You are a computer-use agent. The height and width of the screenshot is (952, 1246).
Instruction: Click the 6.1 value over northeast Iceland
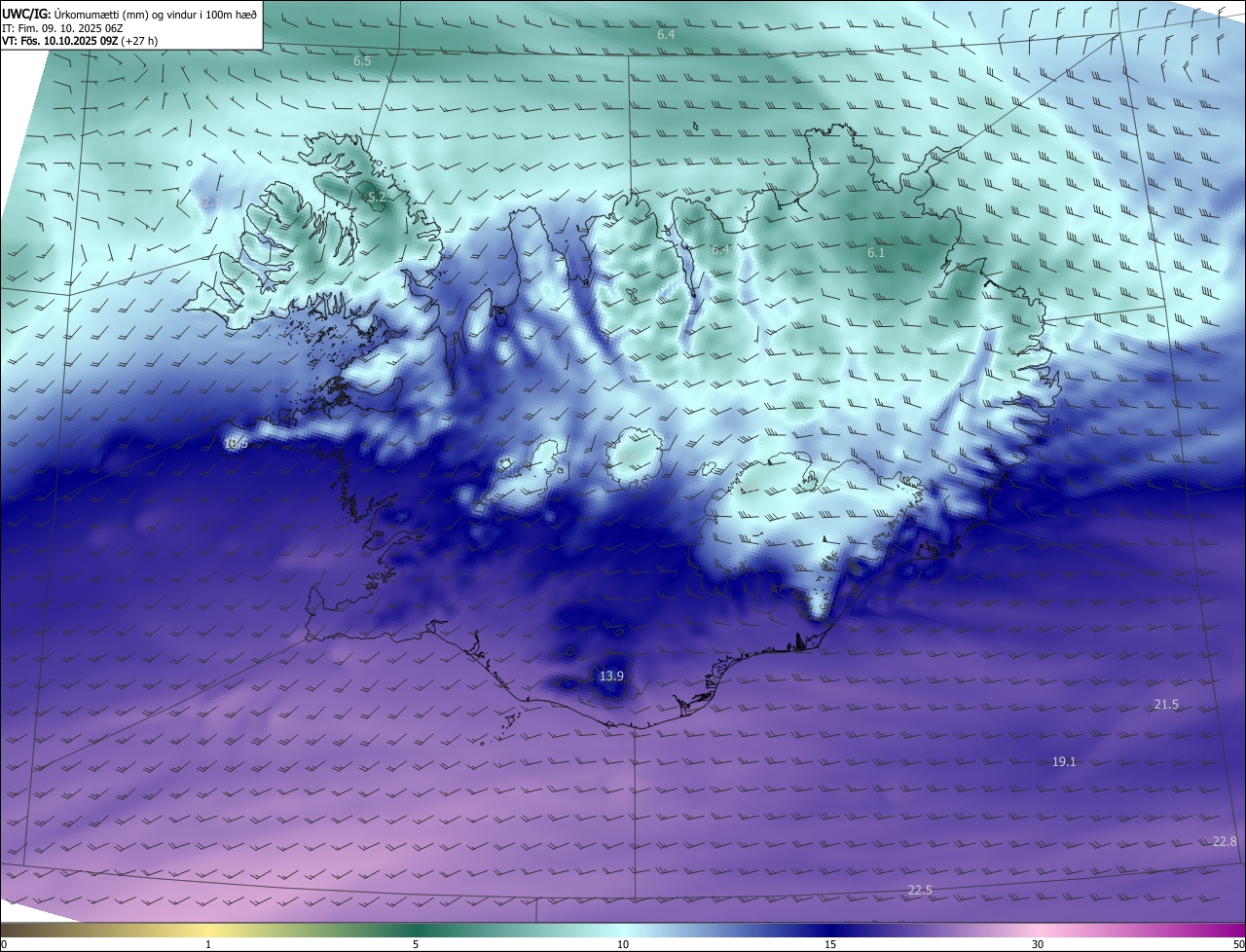(876, 253)
